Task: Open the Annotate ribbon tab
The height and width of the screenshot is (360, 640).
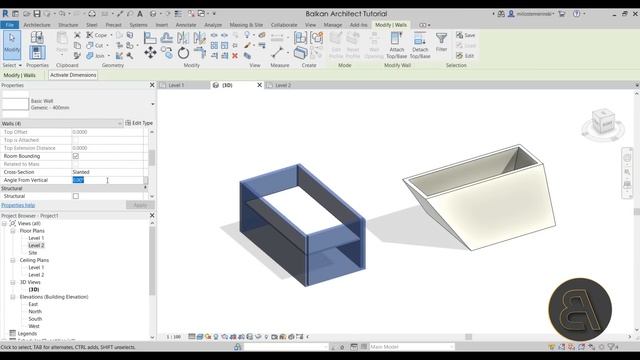Action: (186, 25)
